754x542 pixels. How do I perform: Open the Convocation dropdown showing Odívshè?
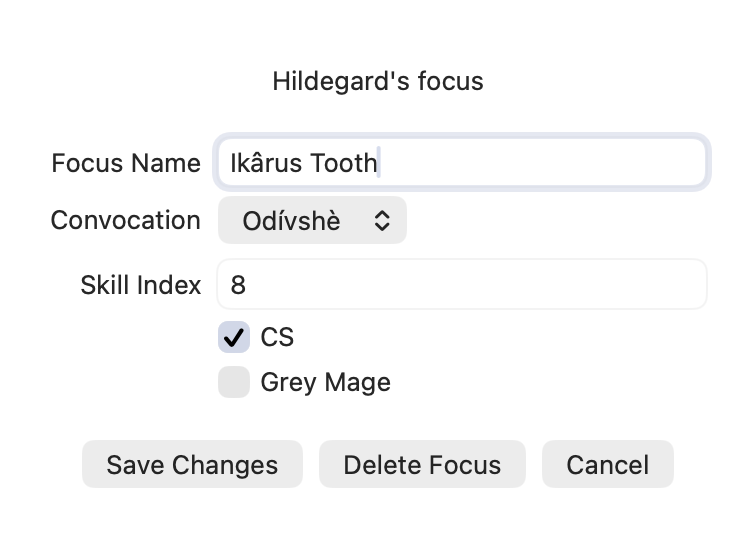[x=312, y=221]
